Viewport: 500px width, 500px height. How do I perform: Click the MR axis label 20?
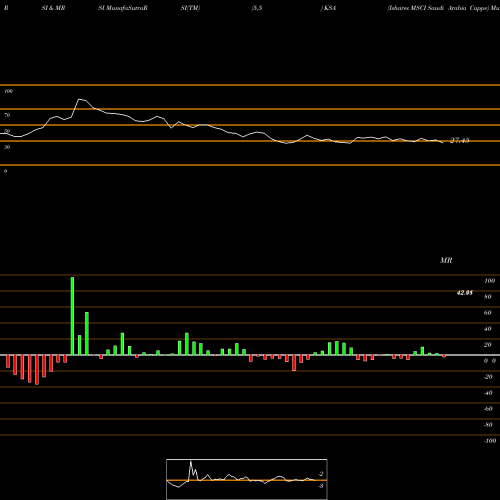coord(488,345)
